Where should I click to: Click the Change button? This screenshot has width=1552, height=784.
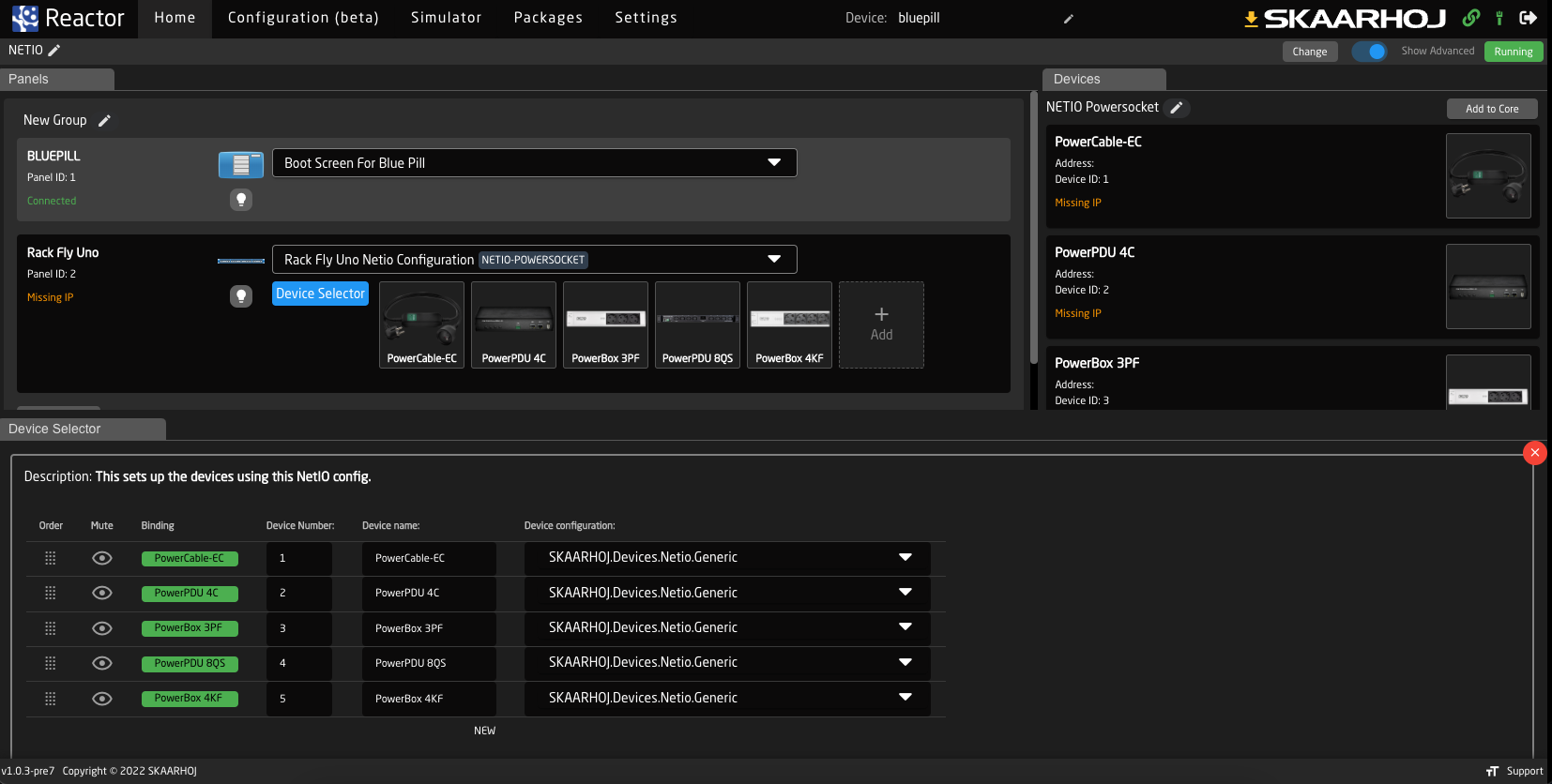click(x=1309, y=52)
